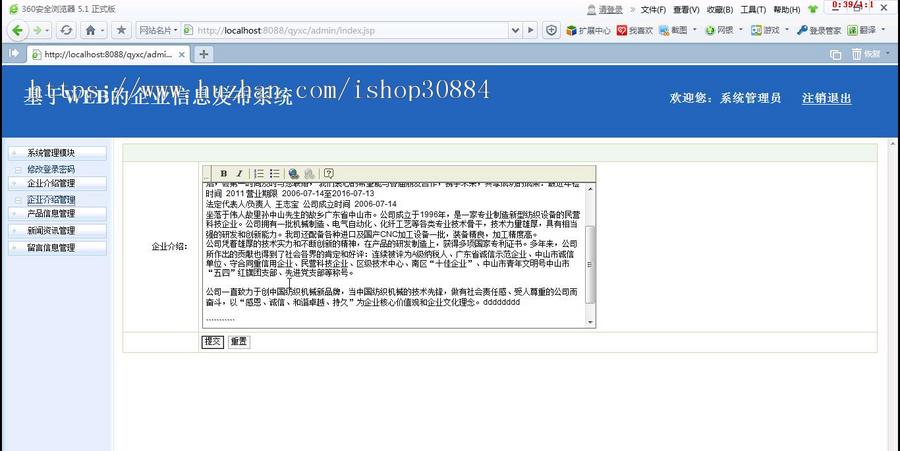This screenshot has width=900, height=451.
Task: Insert bulleted list in the editor
Action: tap(274, 173)
